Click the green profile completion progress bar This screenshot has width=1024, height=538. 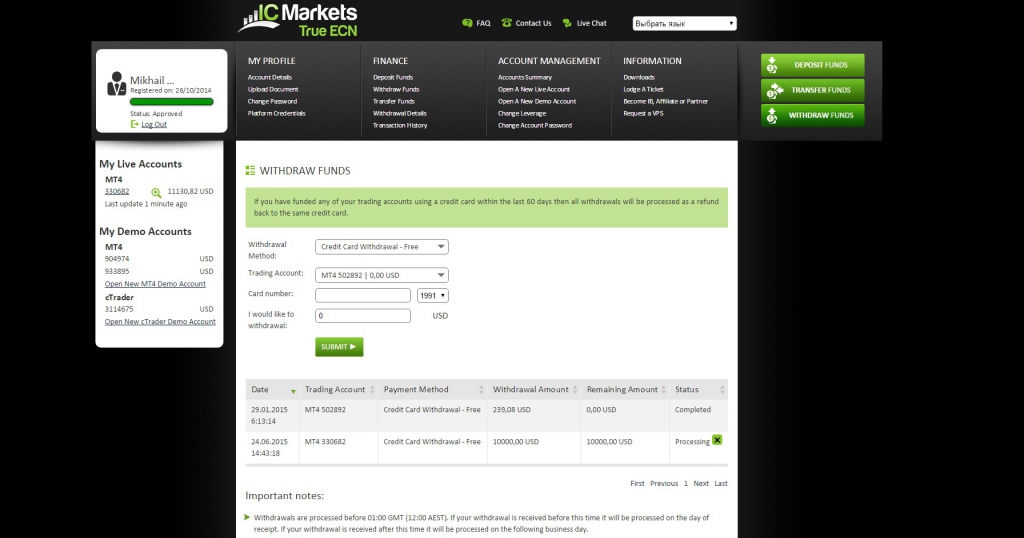(x=172, y=102)
